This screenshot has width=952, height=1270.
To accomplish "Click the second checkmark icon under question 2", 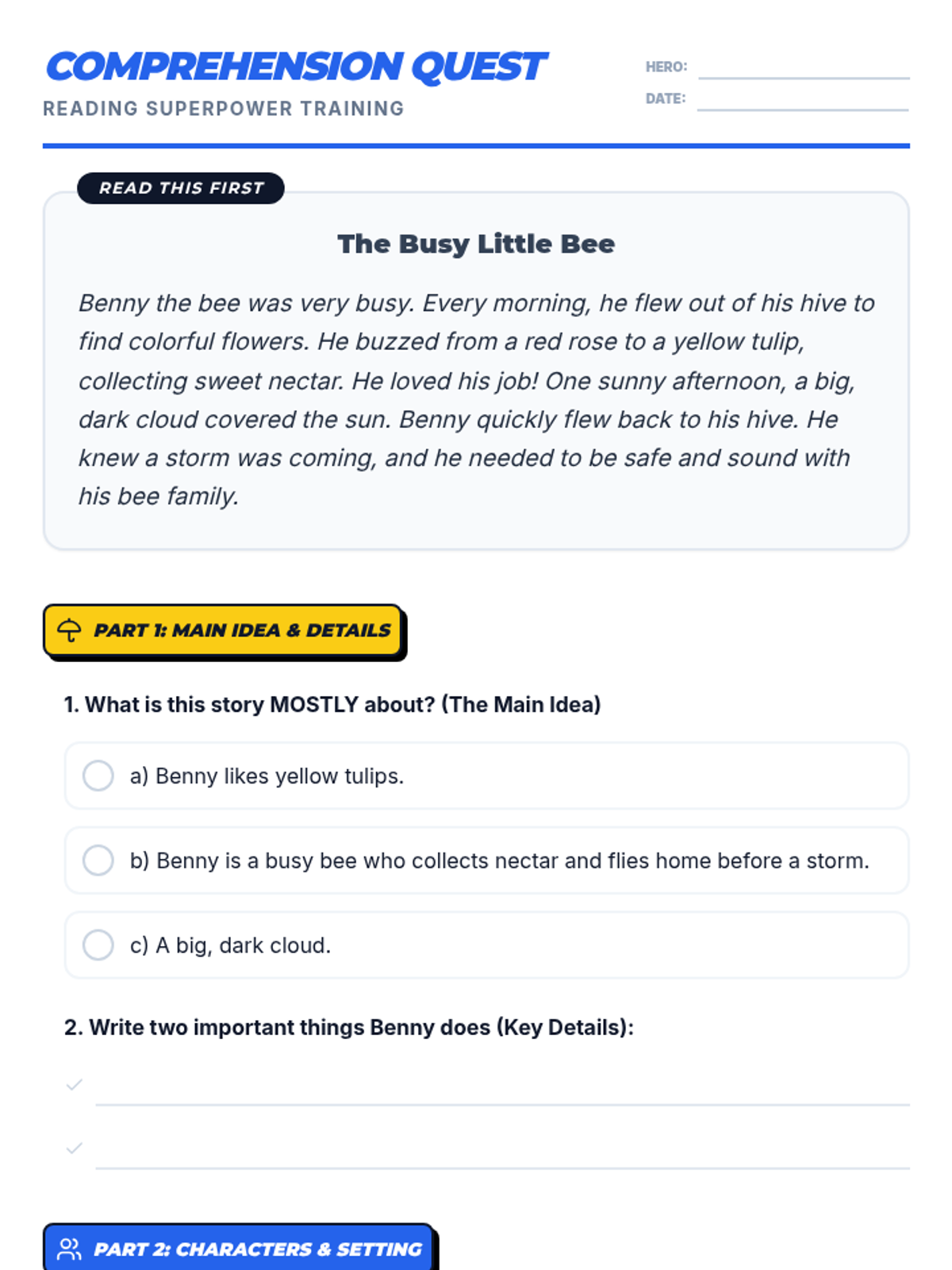I will (x=75, y=1148).
